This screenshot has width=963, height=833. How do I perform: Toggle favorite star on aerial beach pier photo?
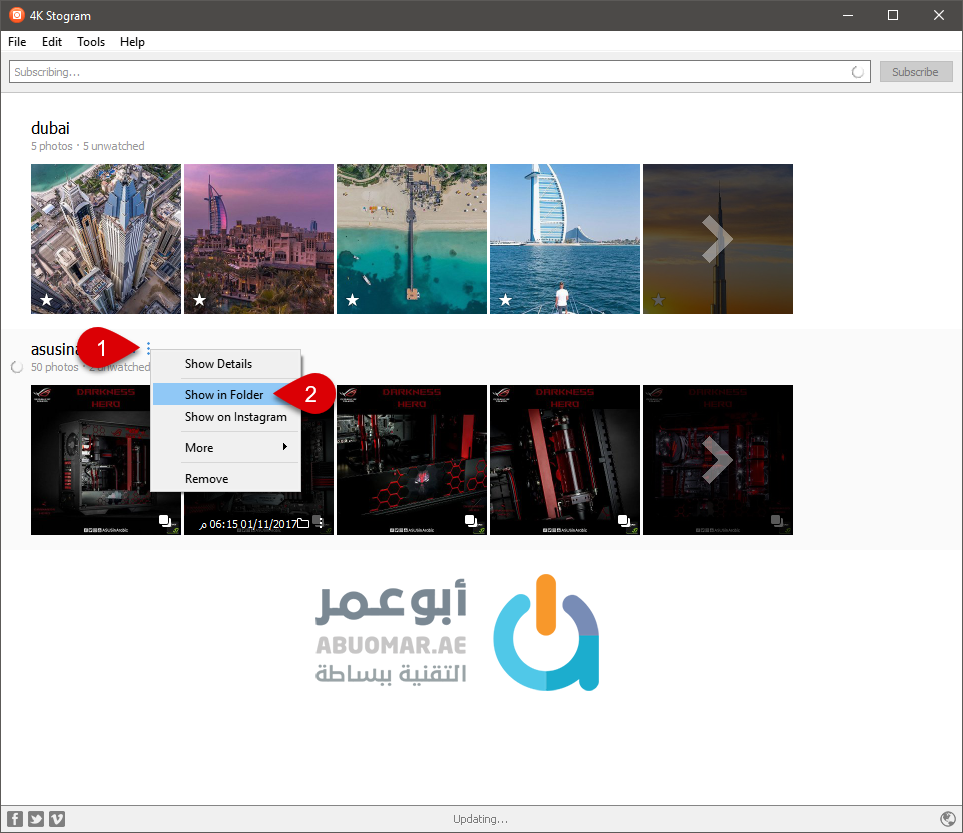(x=352, y=300)
